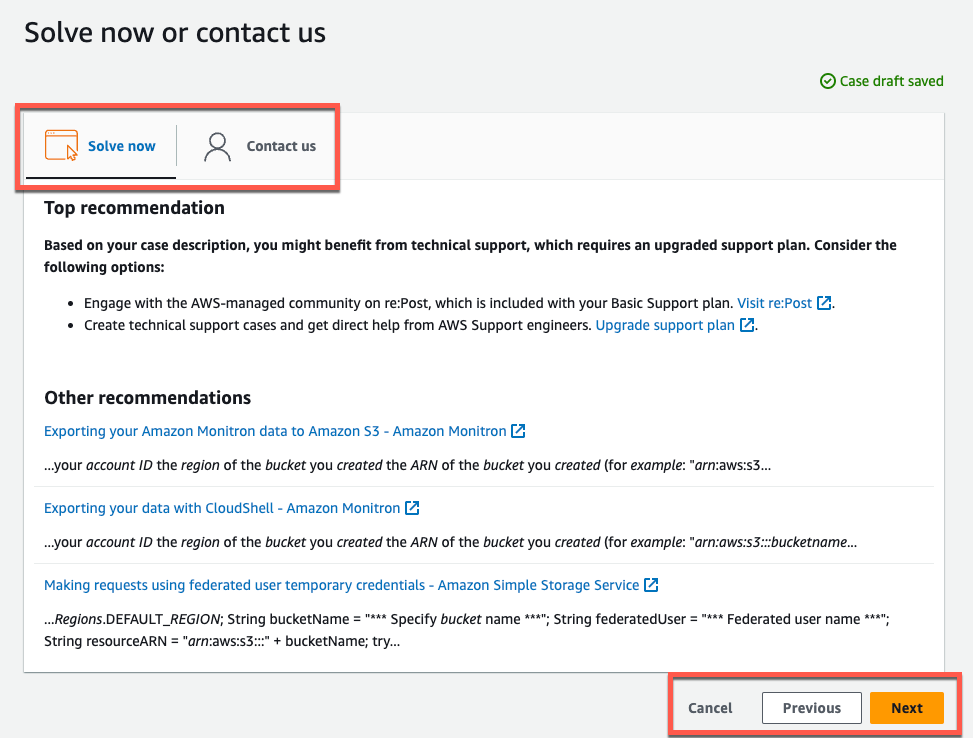This screenshot has height=738, width=973.
Task: Click the green check icon next to Case draft saved
Action: pyautogui.click(x=828, y=81)
